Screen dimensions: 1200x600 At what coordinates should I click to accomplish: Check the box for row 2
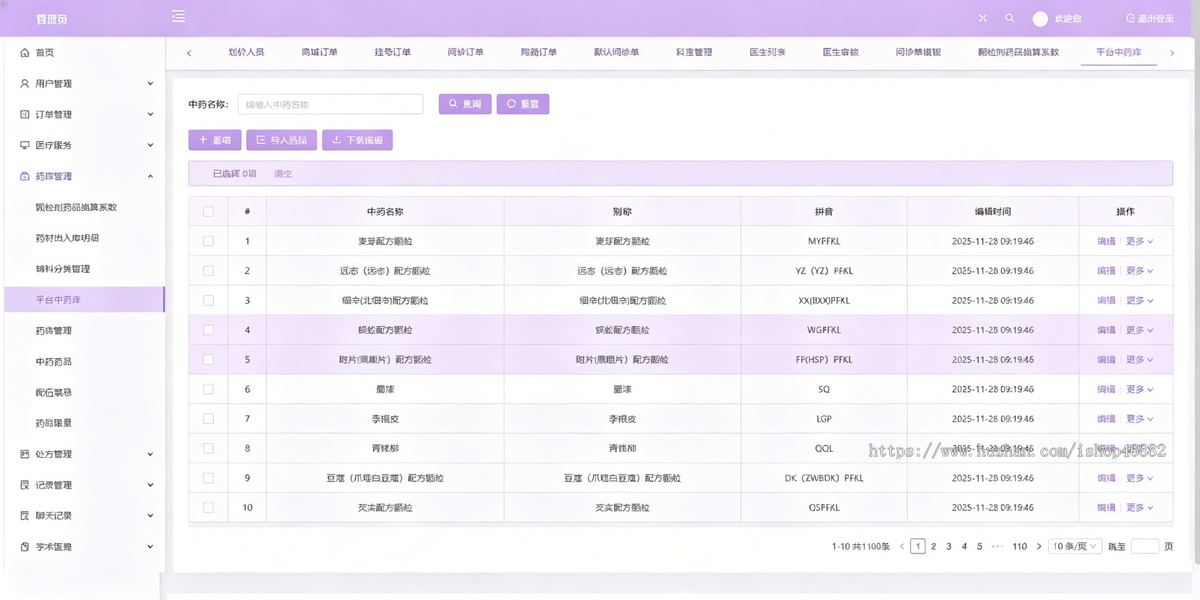click(x=208, y=271)
